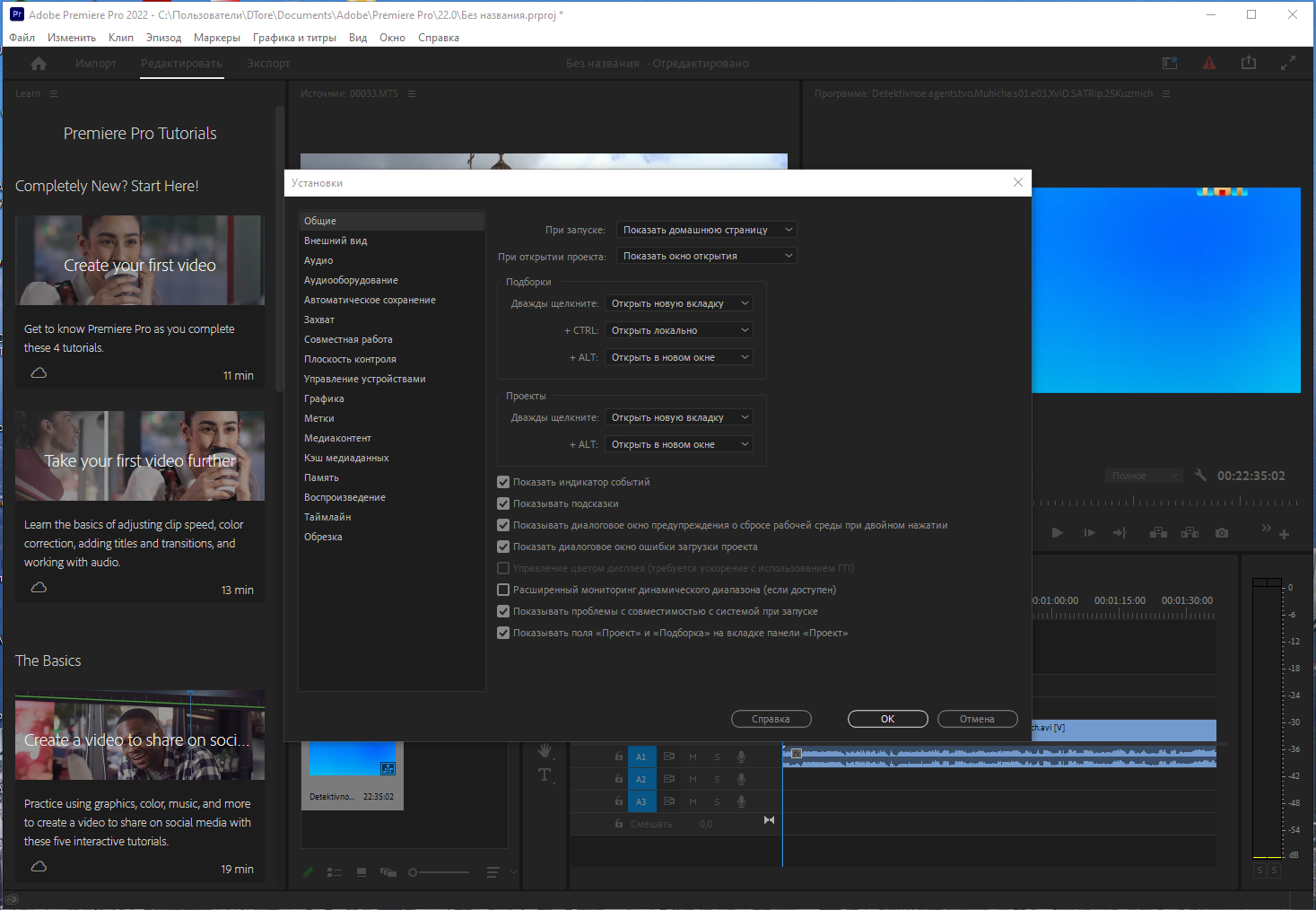
Task: Open the Графика и титры menu
Action: (294, 38)
